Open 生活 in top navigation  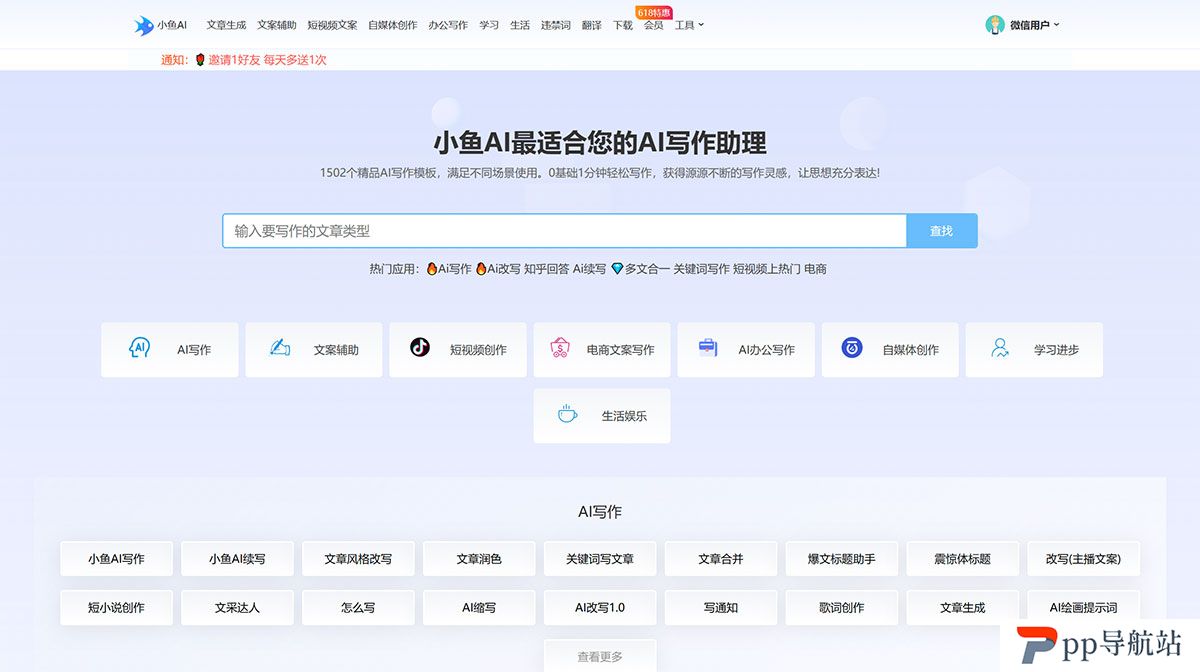coord(520,25)
